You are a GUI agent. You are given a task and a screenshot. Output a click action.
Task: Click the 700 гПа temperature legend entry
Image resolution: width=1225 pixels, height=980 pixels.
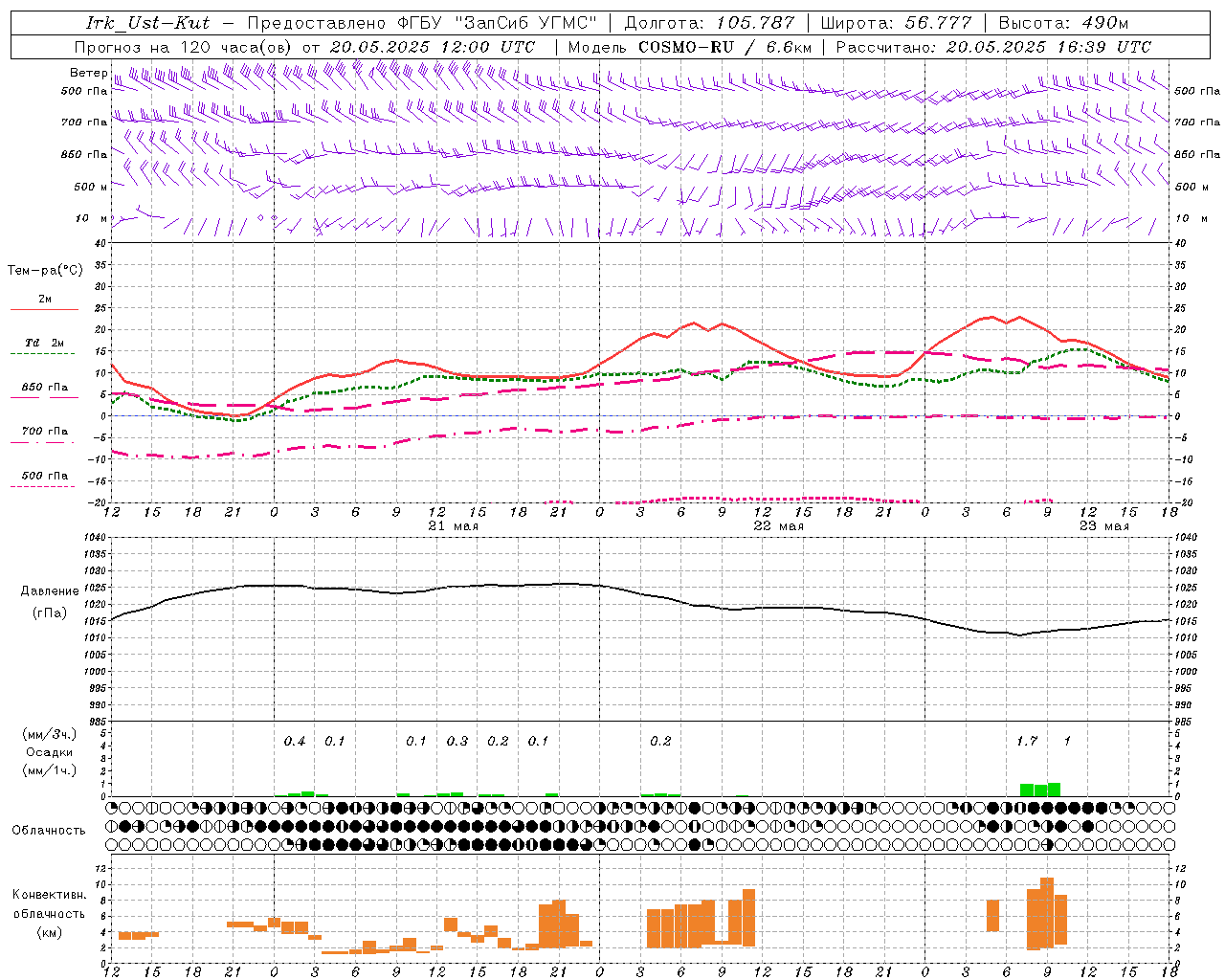click(x=45, y=432)
